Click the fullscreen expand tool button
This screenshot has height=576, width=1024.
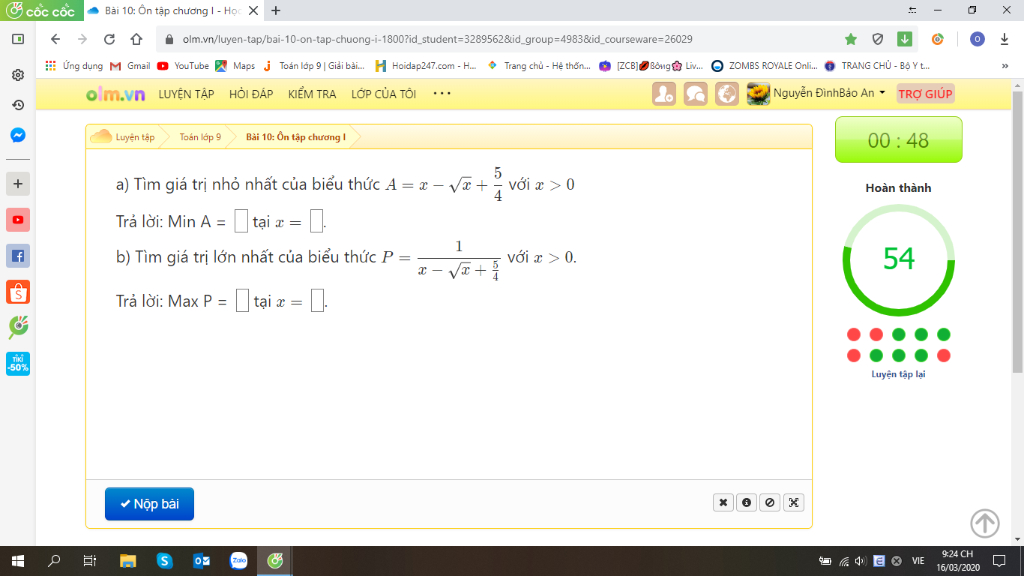click(793, 502)
